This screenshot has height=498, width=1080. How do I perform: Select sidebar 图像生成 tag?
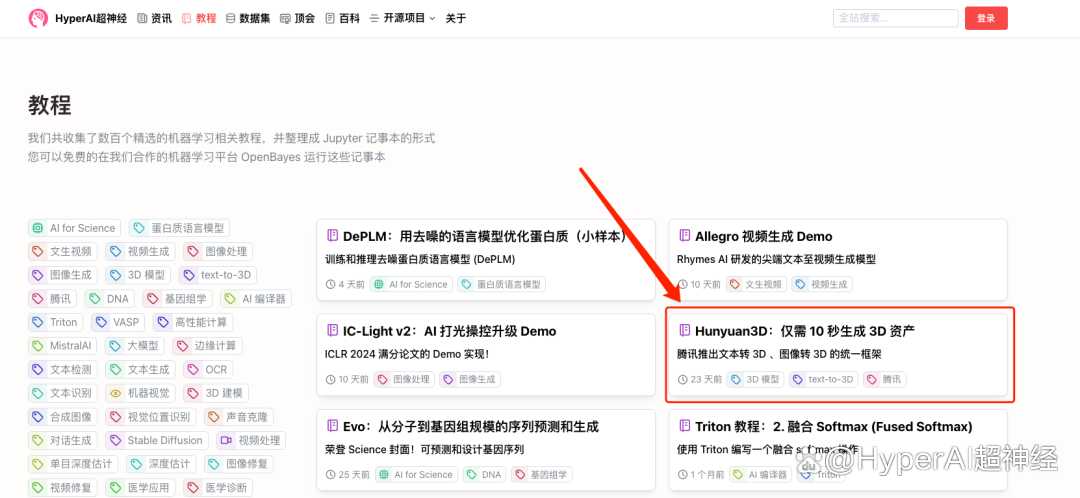(63, 275)
